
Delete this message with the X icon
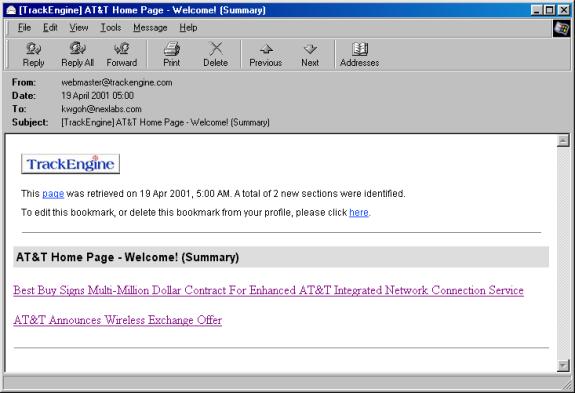pyautogui.click(x=216, y=55)
